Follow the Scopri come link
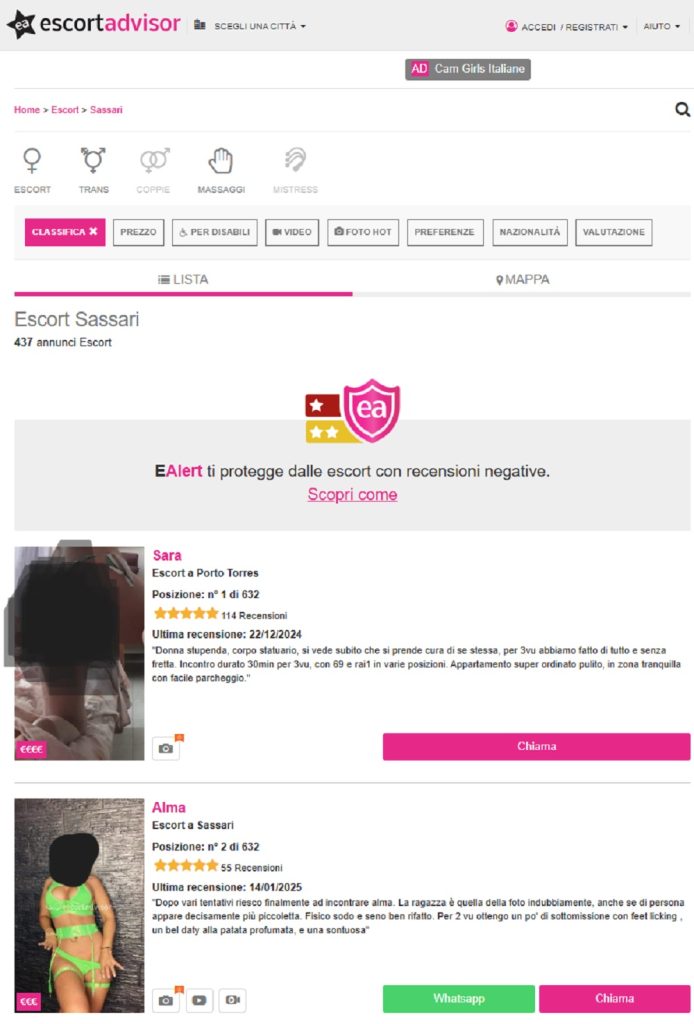The height and width of the screenshot is (1024, 694). pyautogui.click(x=353, y=494)
